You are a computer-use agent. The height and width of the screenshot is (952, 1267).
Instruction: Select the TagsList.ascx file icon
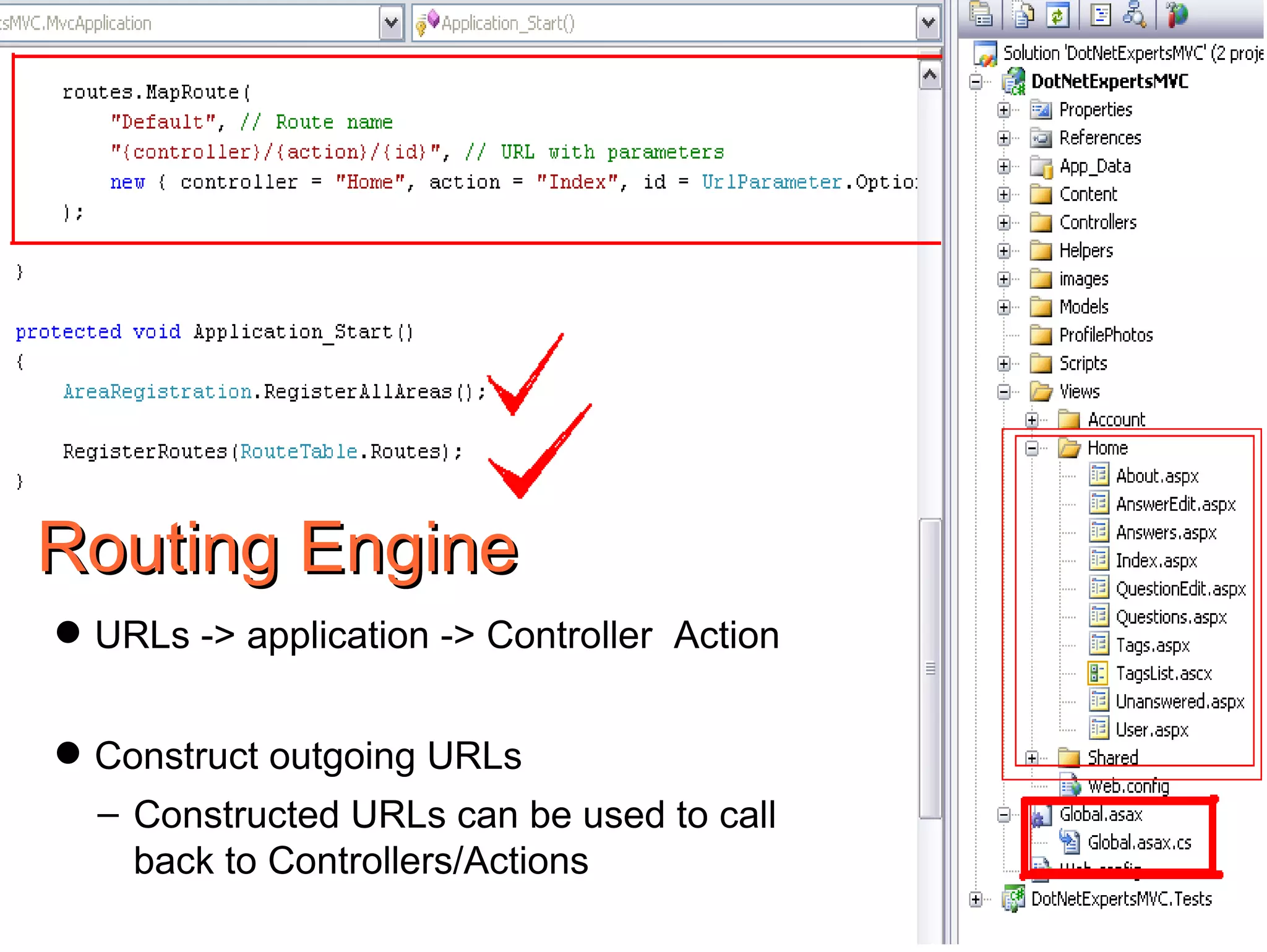pyautogui.click(x=1097, y=673)
